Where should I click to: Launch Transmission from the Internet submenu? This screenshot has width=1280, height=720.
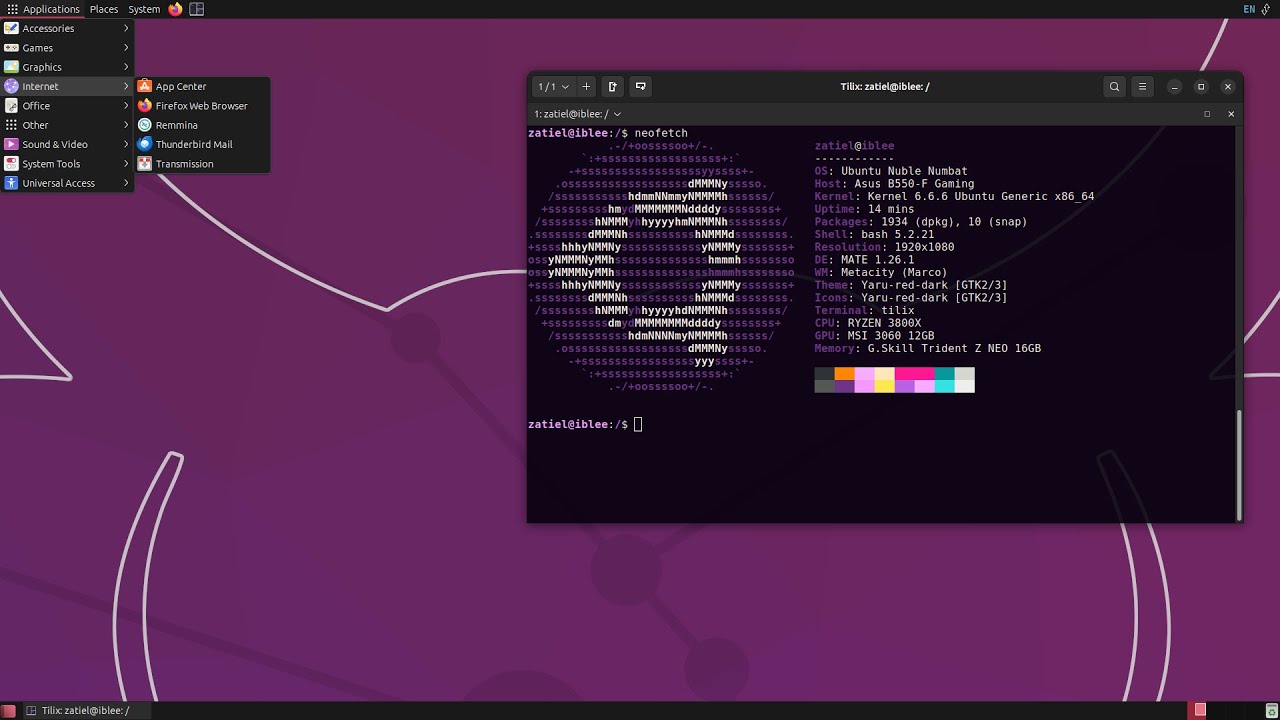pos(202,164)
